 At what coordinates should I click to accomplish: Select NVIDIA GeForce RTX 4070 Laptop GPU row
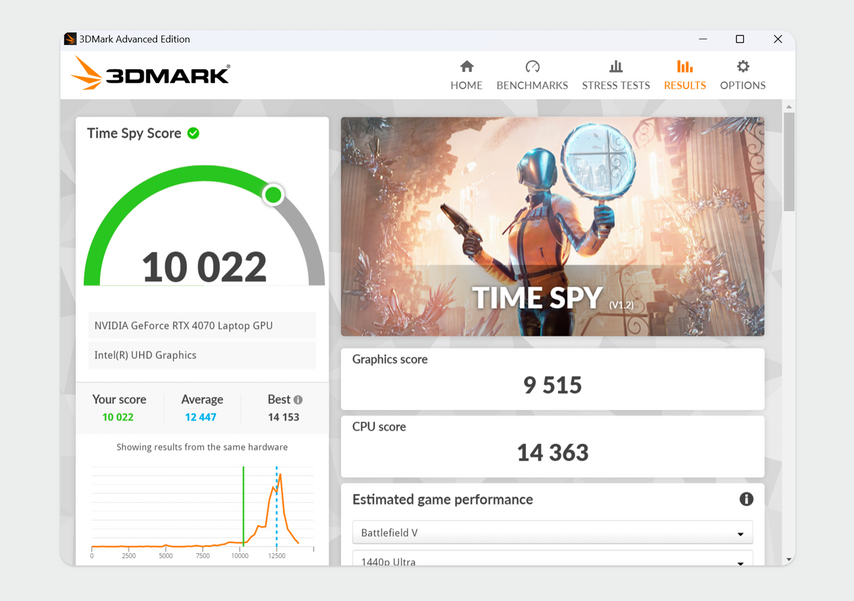point(202,325)
